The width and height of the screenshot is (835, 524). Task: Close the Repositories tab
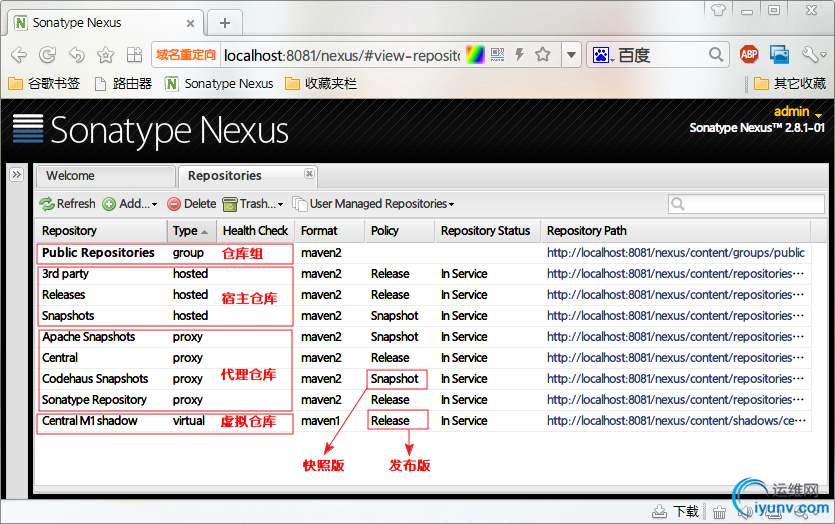[x=309, y=174]
